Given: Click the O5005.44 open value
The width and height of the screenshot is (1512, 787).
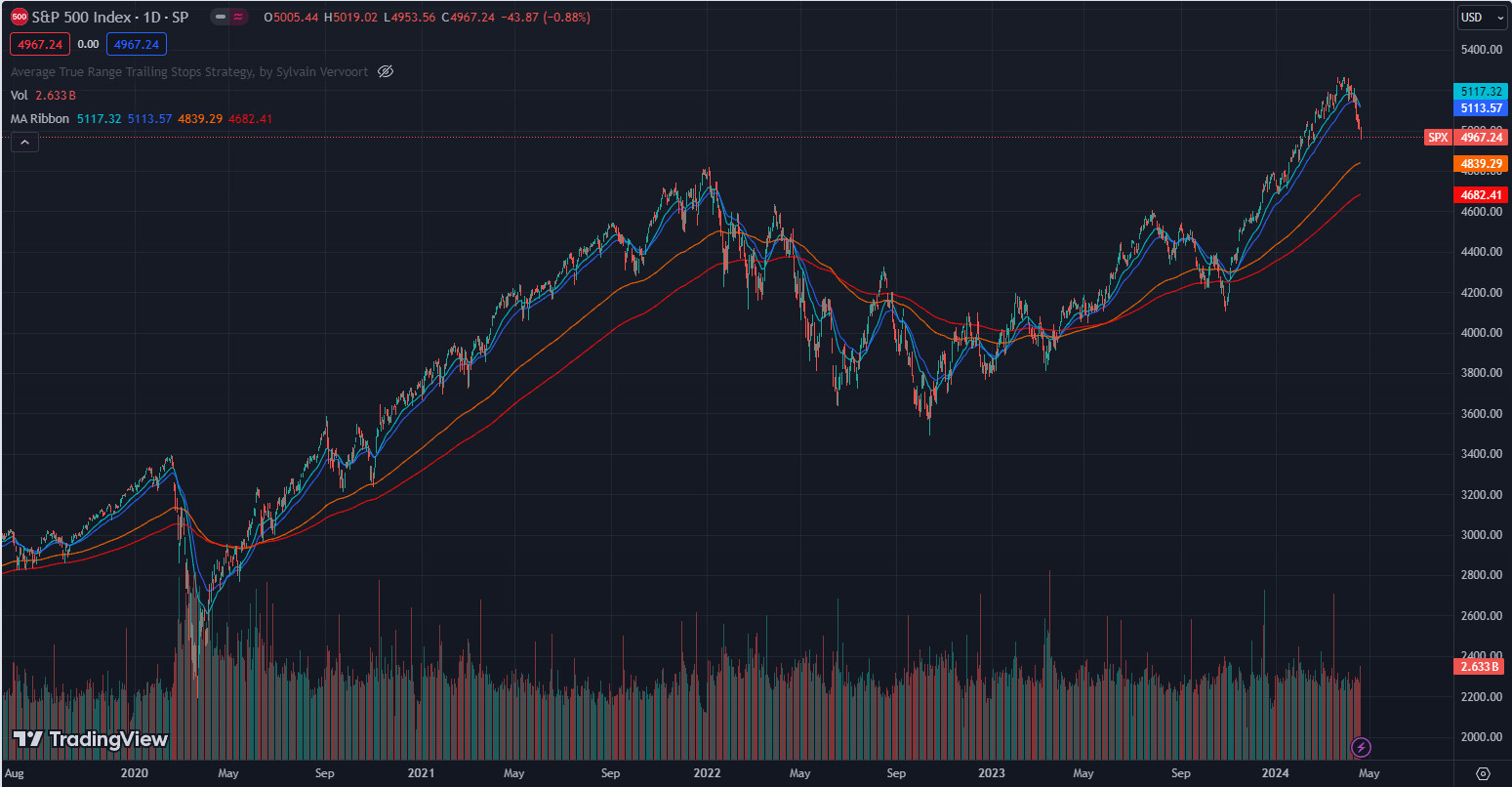Looking at the screenshot, I should tap(291, 18).
